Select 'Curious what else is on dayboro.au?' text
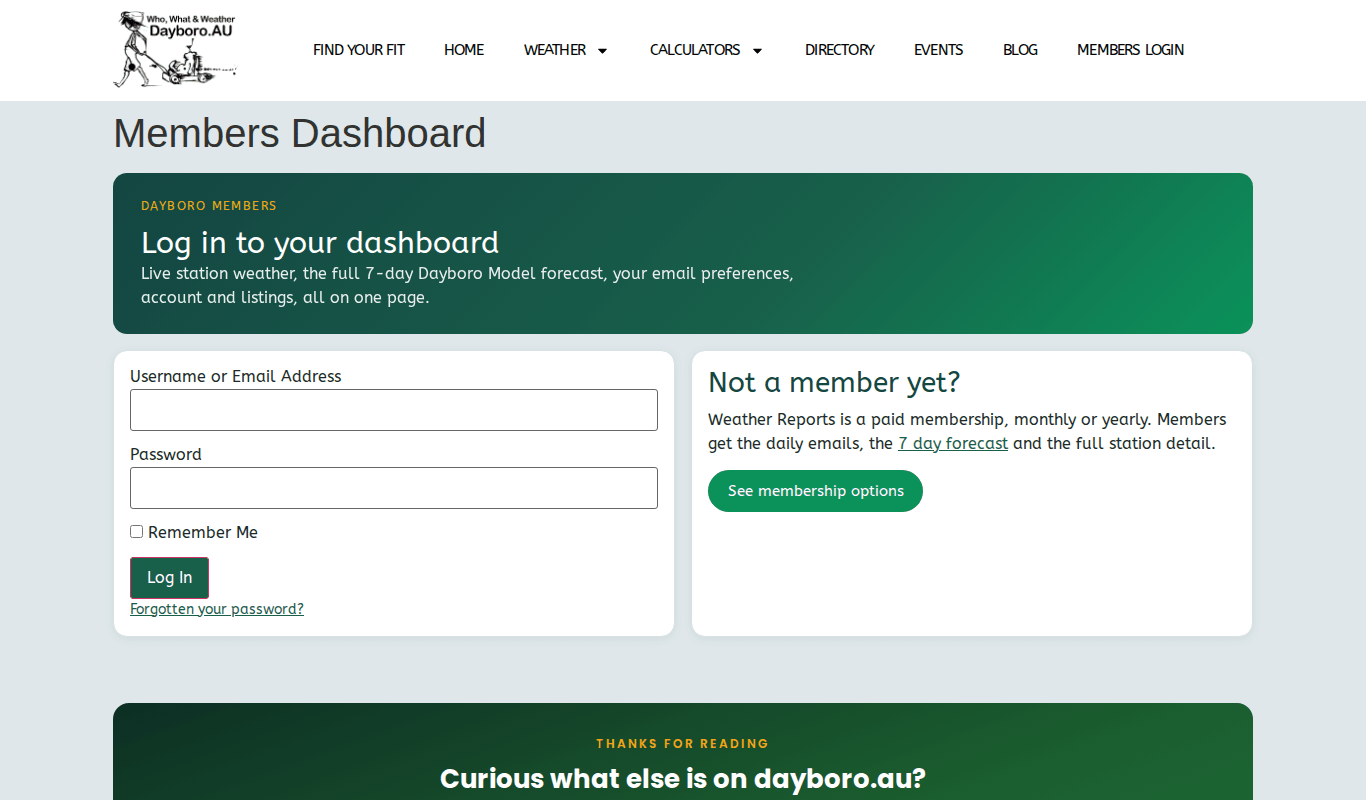 click(x=683, y=779)
